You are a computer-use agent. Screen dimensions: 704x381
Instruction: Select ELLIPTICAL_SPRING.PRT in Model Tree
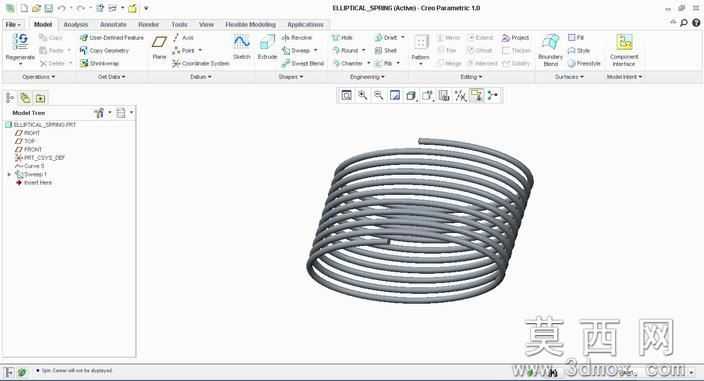pos(41,125)
